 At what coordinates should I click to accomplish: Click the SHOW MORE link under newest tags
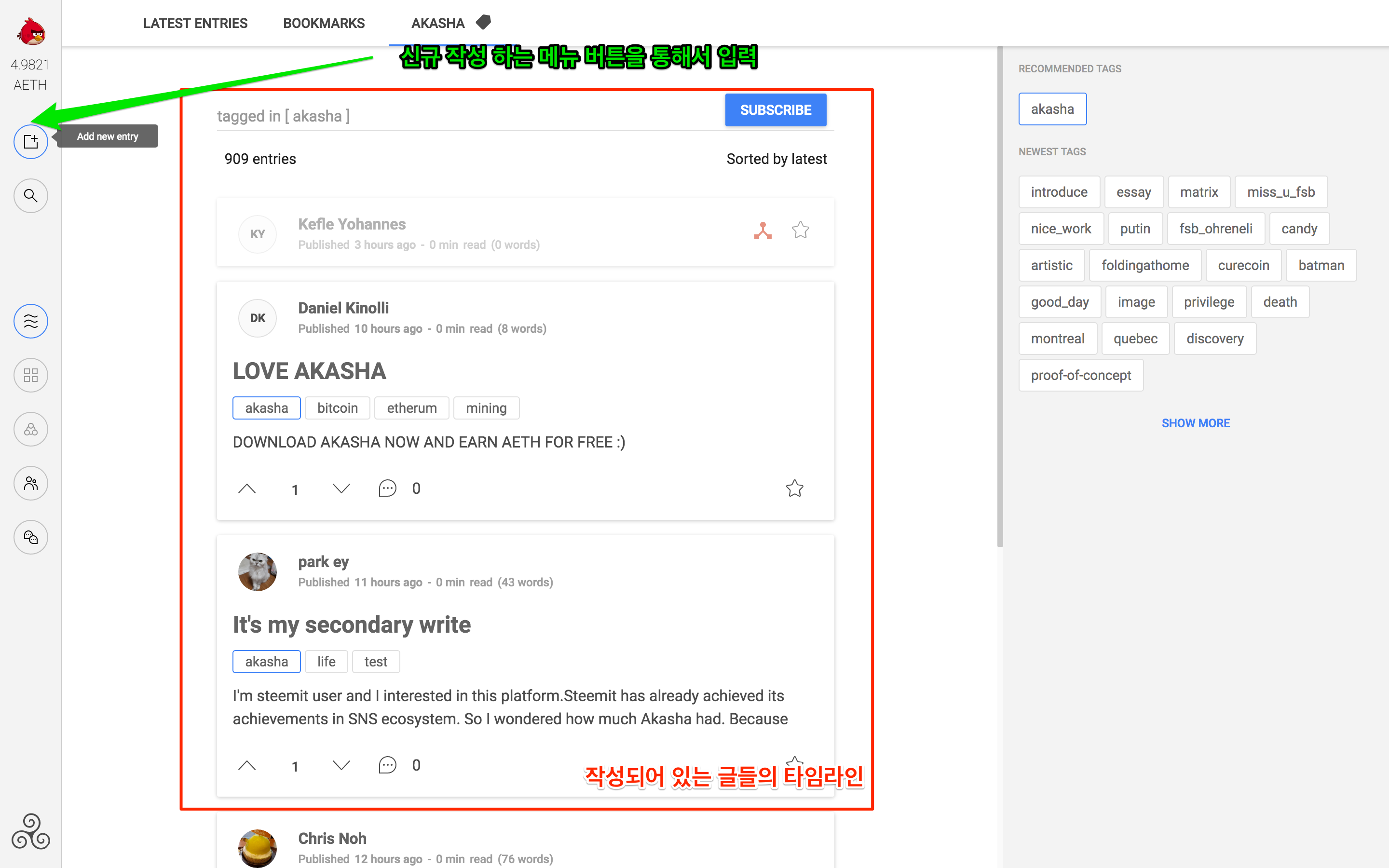(x=1196, y=423)
